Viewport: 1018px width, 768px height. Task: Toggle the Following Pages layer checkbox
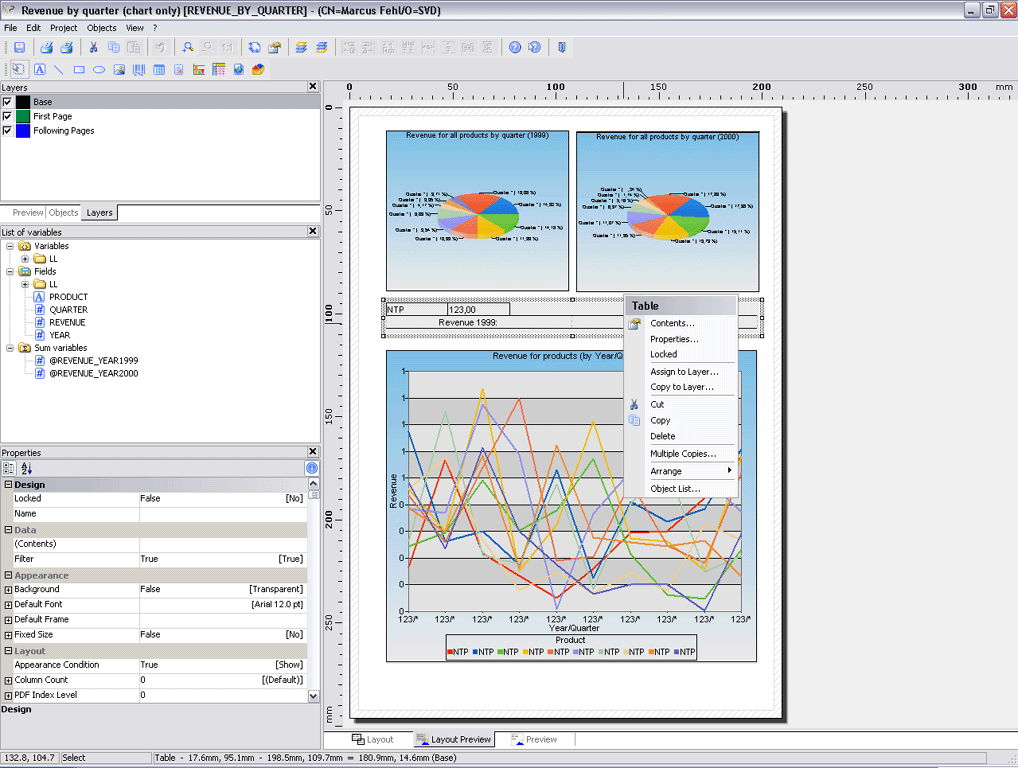[8, 130]
